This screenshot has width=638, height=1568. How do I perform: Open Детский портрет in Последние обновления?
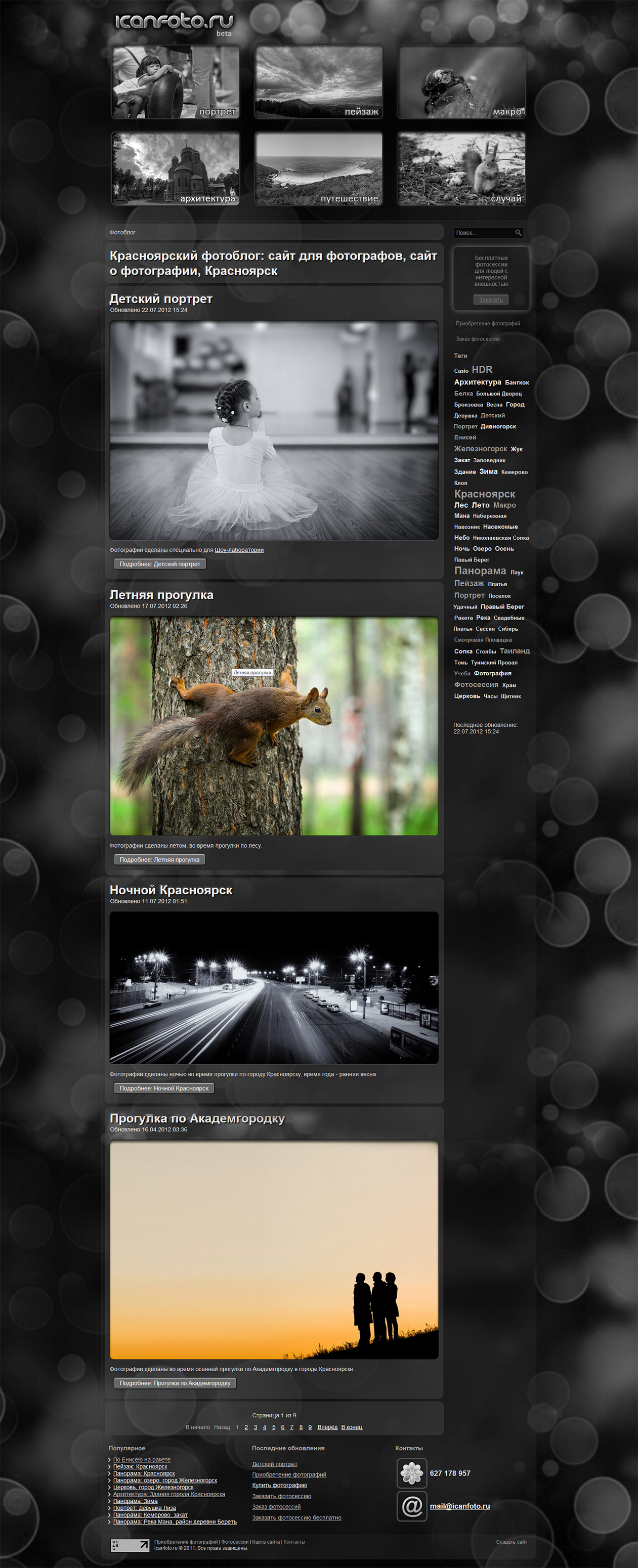[275, 1464]
